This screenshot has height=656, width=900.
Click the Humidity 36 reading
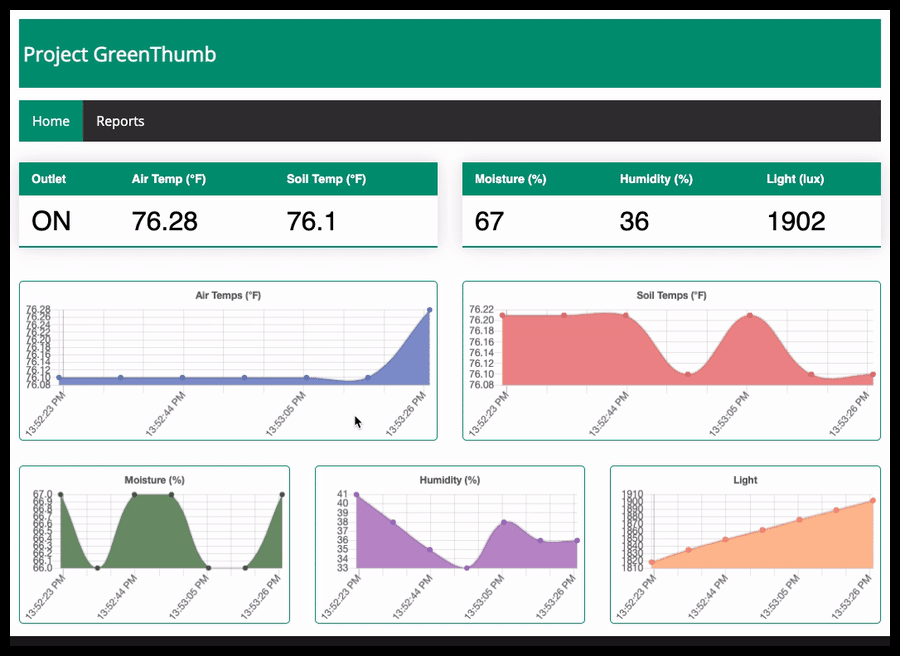click(634, 221)
